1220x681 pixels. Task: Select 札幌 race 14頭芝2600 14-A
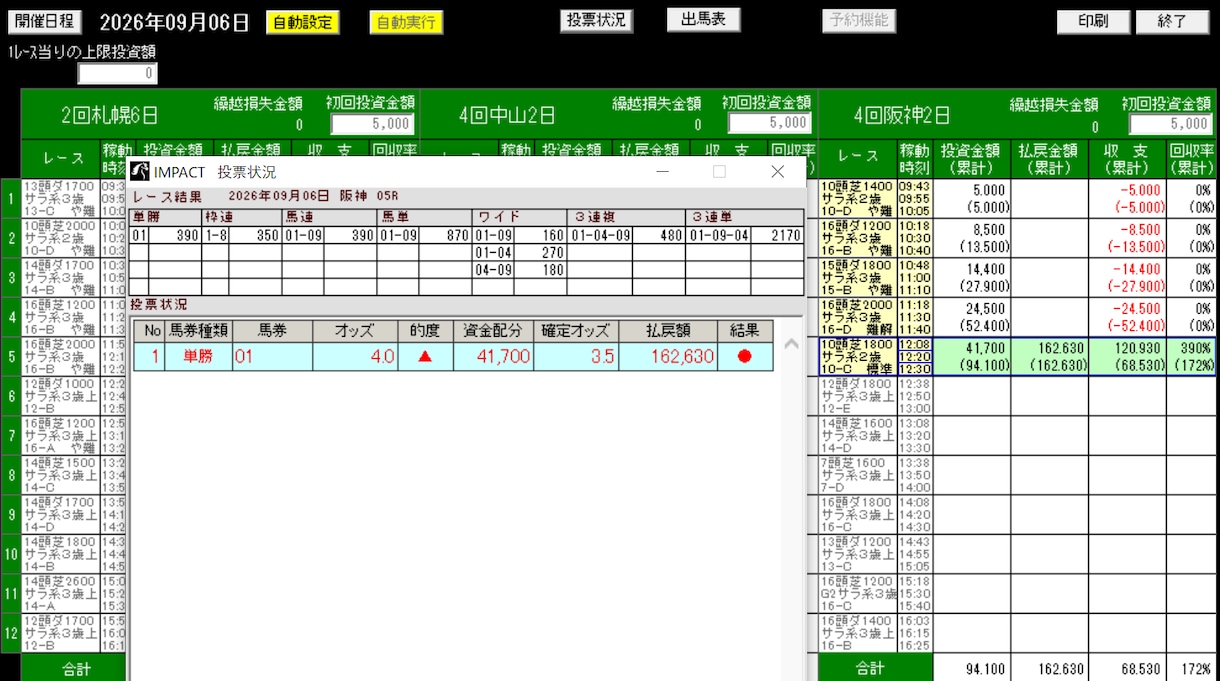(61, 593)
